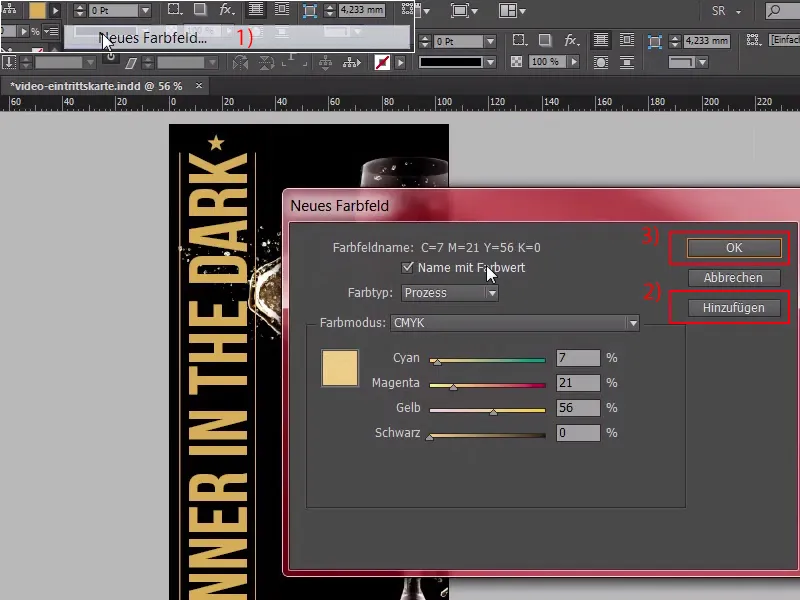Click the Hinzufügen button
The height and width of the screenshot is (600, 800).
click(x=734, y=308)
